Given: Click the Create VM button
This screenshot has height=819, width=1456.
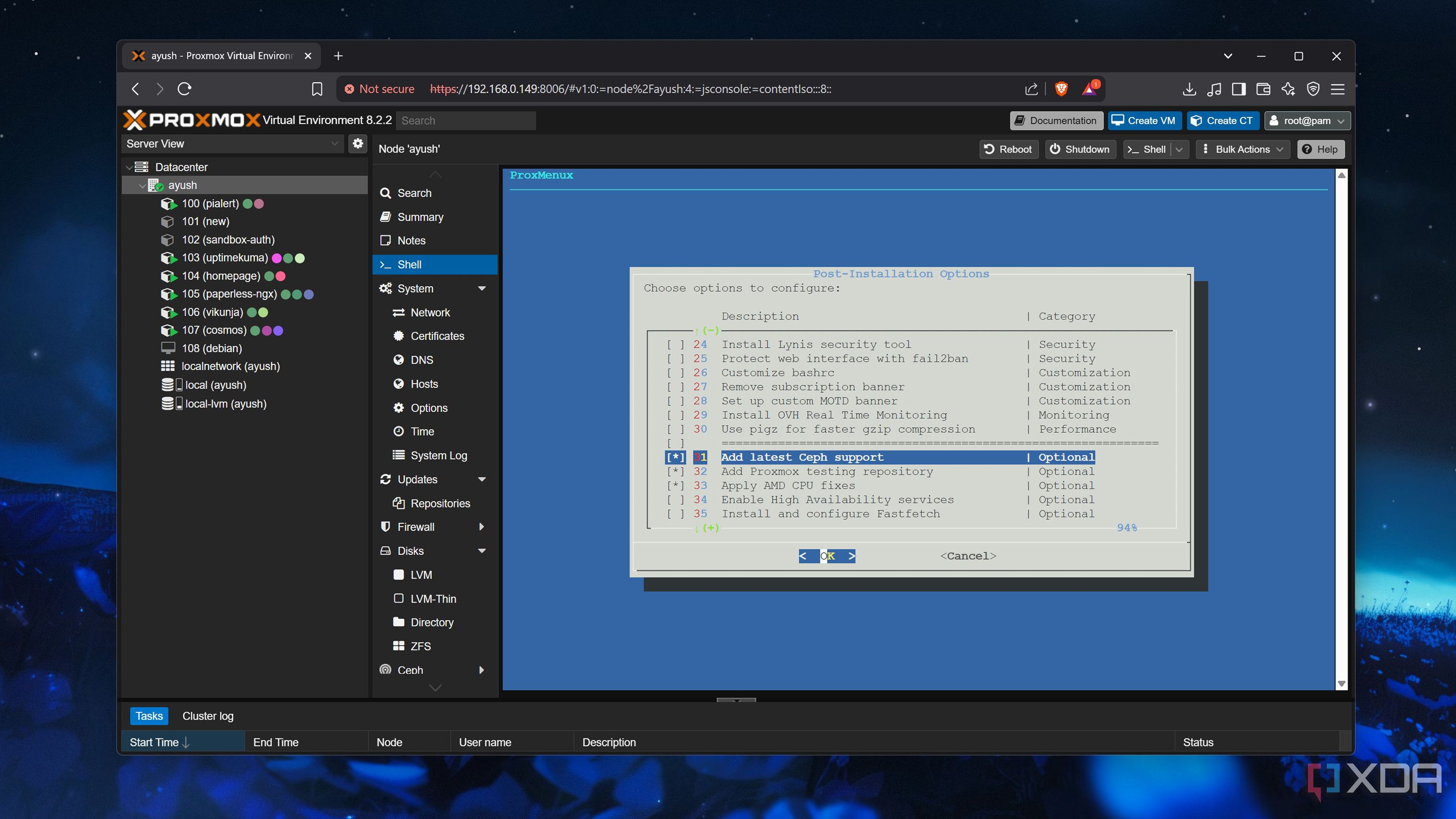Looking at the screenshot, I should pos(1144,121).
